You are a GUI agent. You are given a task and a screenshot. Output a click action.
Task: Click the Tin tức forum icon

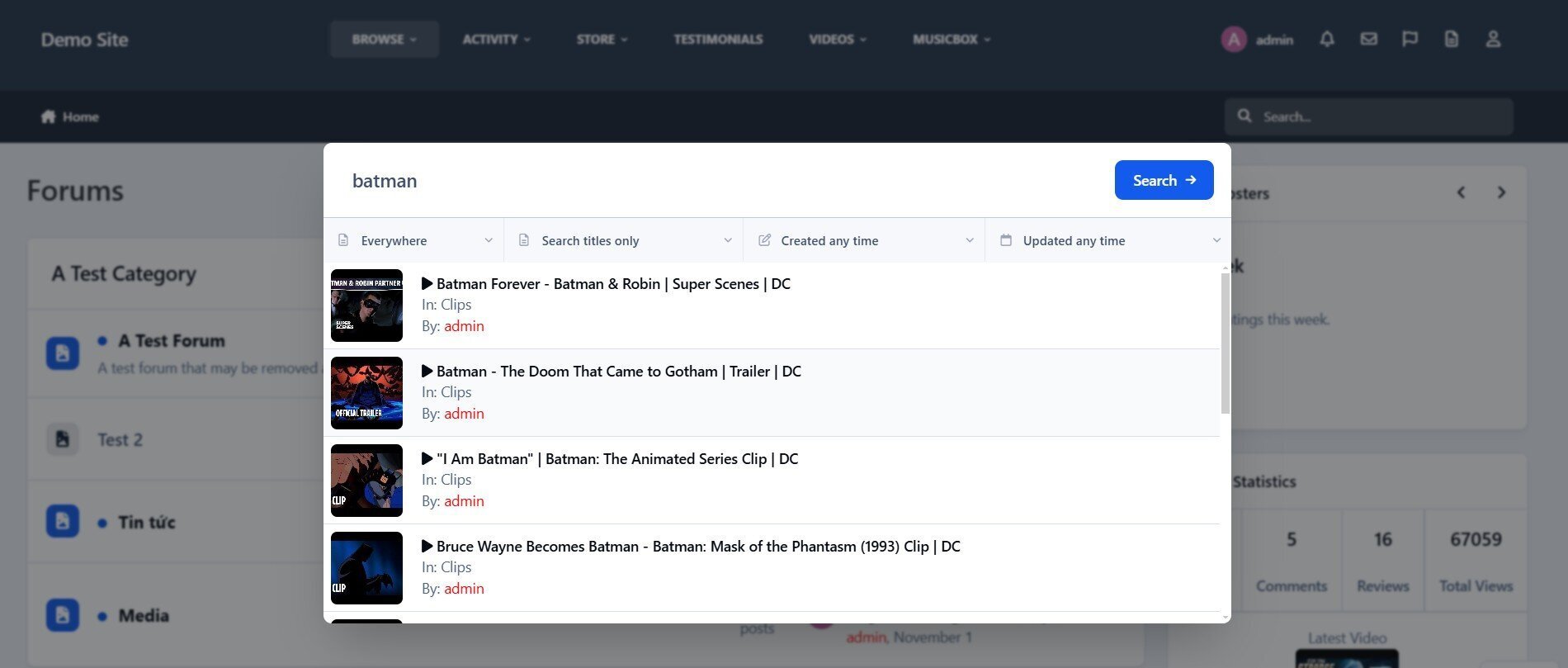coord(63,521)
